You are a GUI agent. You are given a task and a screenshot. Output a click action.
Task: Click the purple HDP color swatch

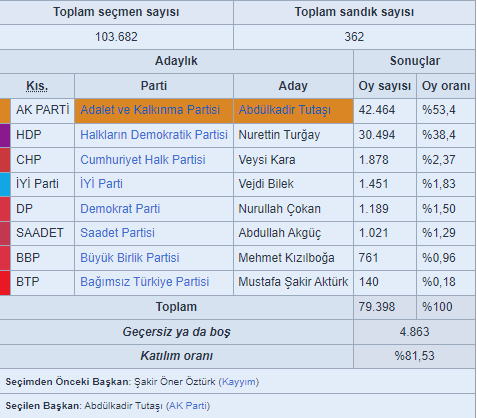coord(5,135)
